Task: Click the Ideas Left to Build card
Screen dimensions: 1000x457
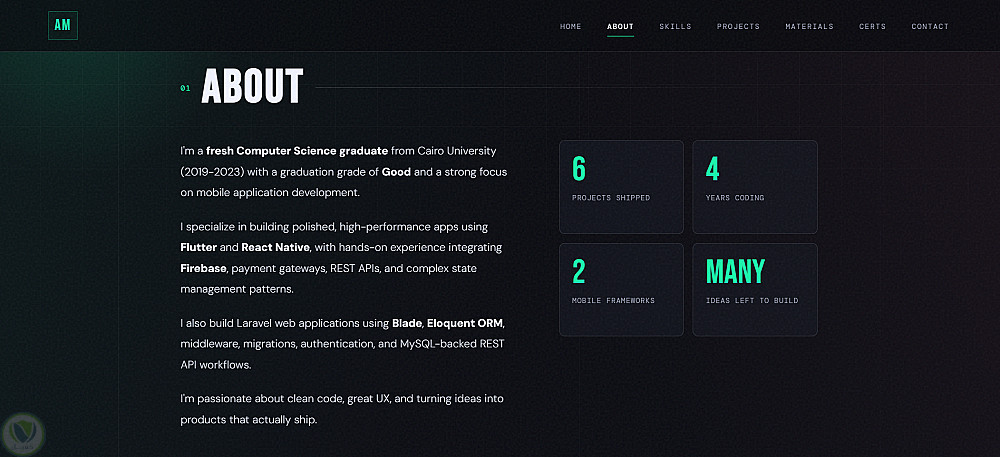Action: (x=754, y=289)
